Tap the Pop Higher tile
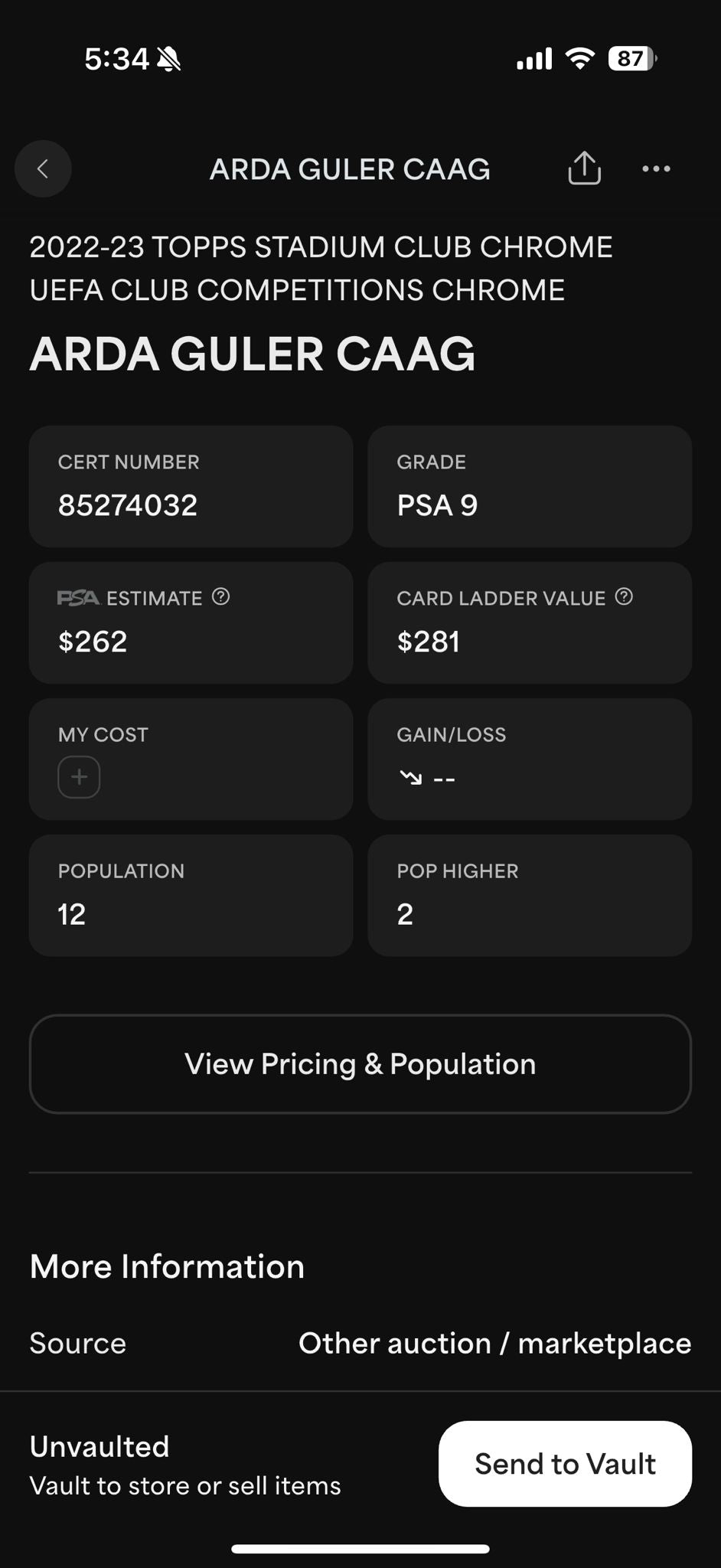 coord(530,895)
